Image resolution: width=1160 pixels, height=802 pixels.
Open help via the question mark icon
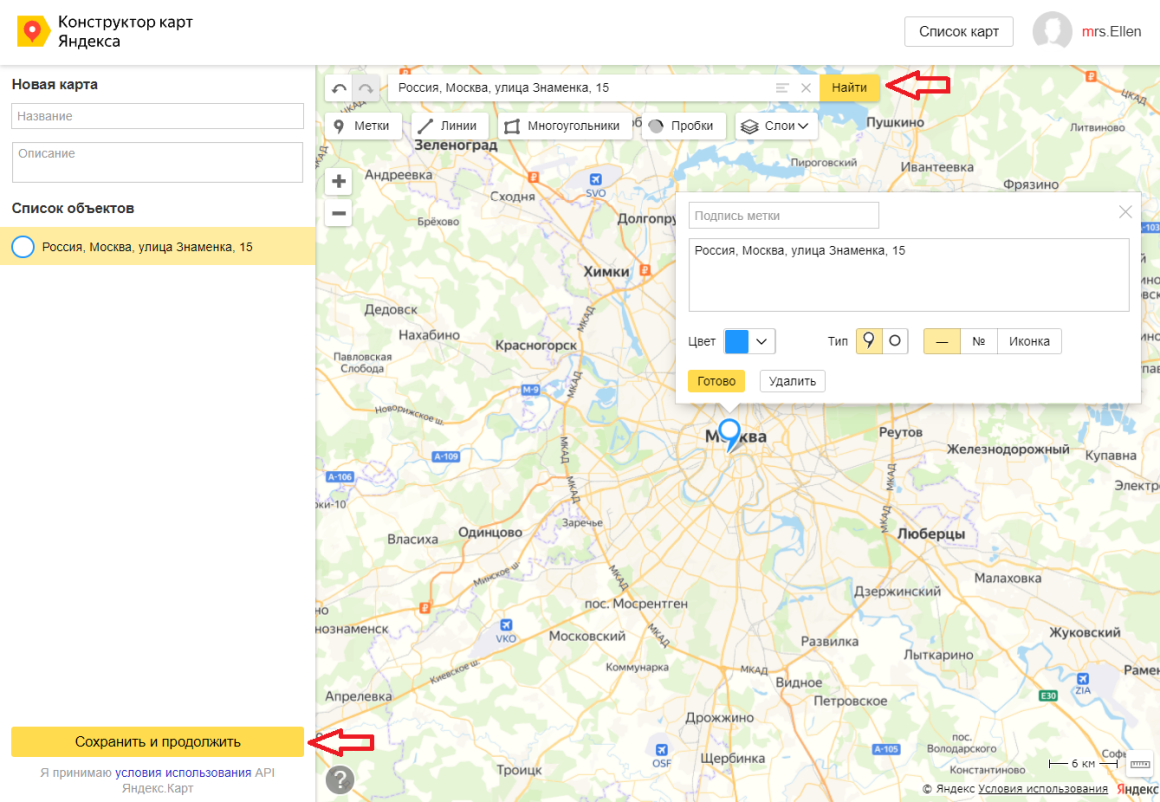click(340, 780)
